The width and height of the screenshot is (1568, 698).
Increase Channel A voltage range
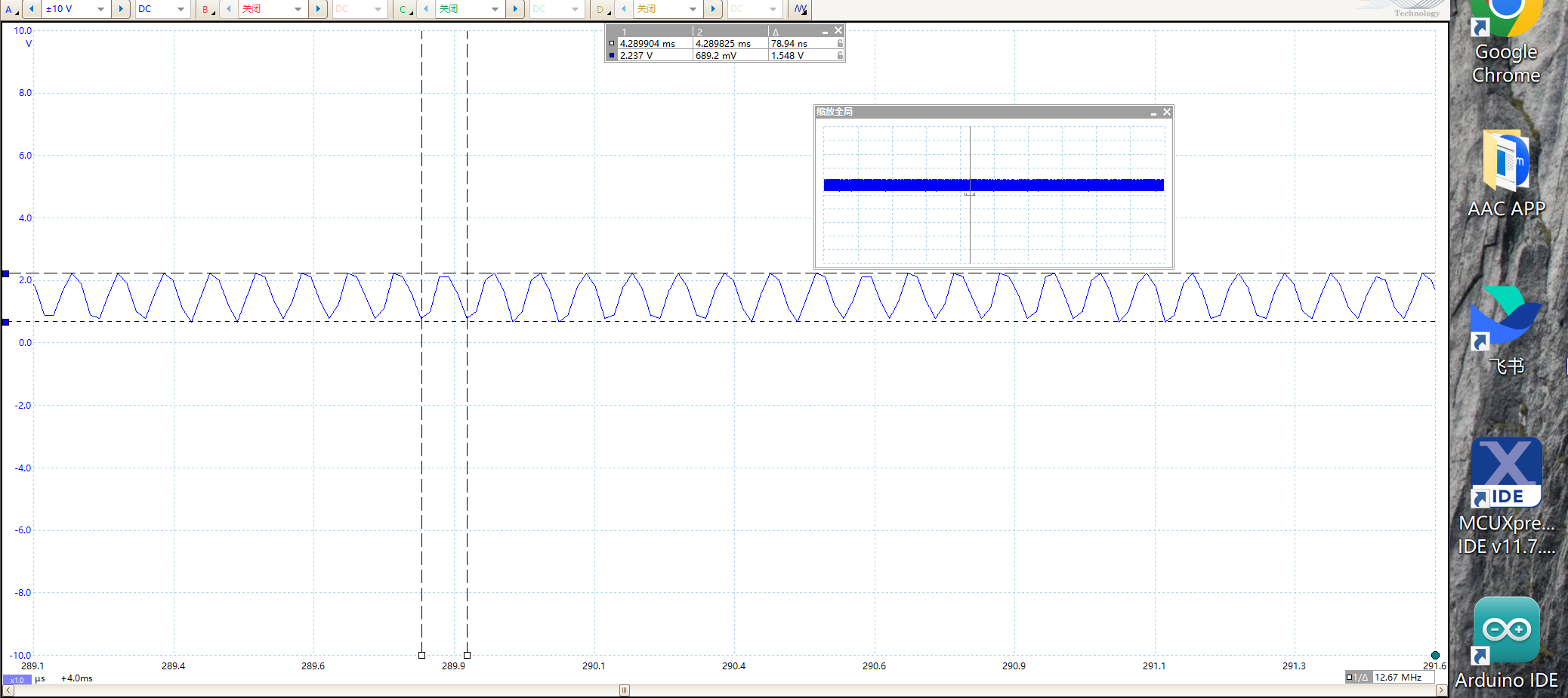[121, 9]
